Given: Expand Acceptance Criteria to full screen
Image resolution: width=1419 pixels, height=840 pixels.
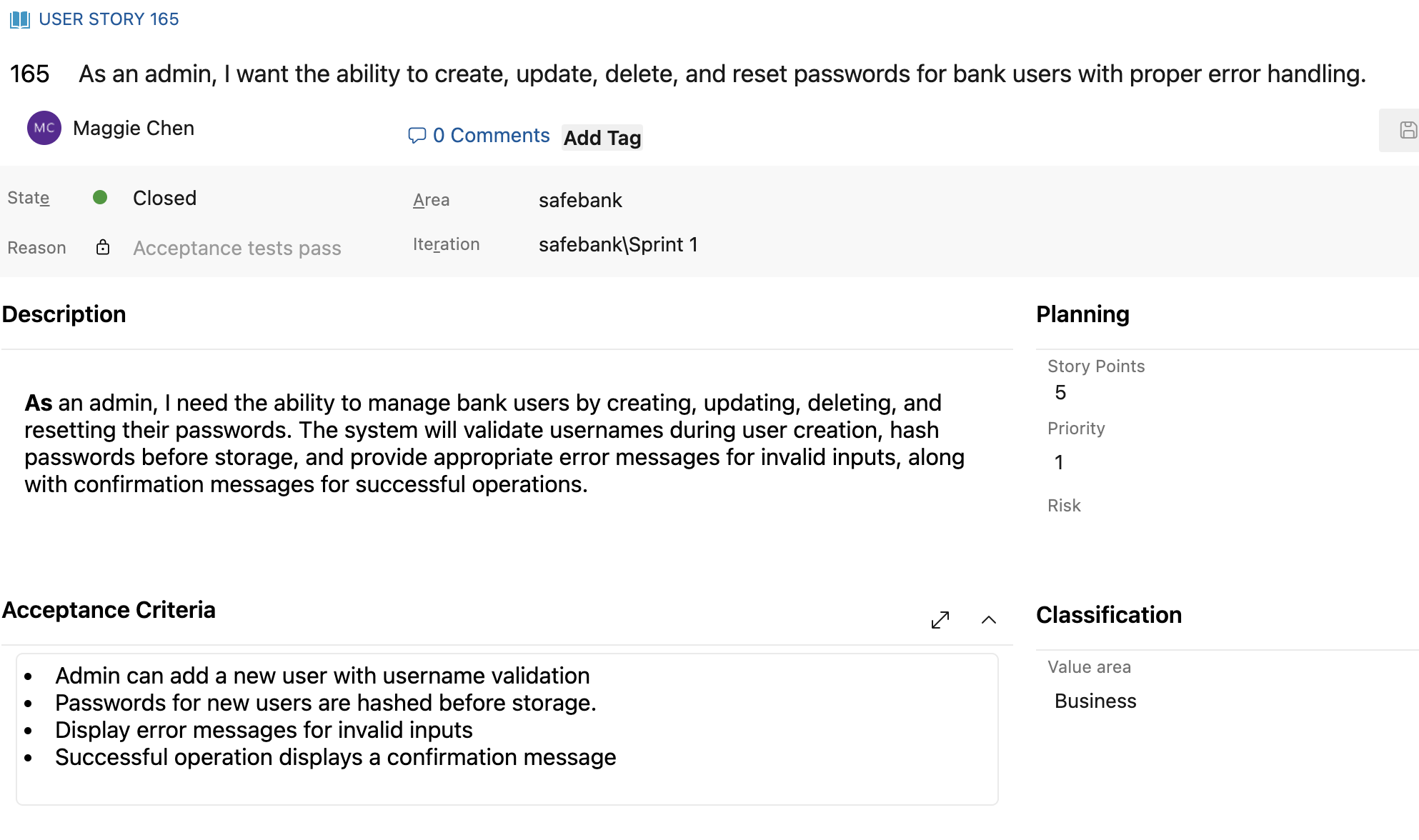Looking at the screenshot, I should 940,619.
